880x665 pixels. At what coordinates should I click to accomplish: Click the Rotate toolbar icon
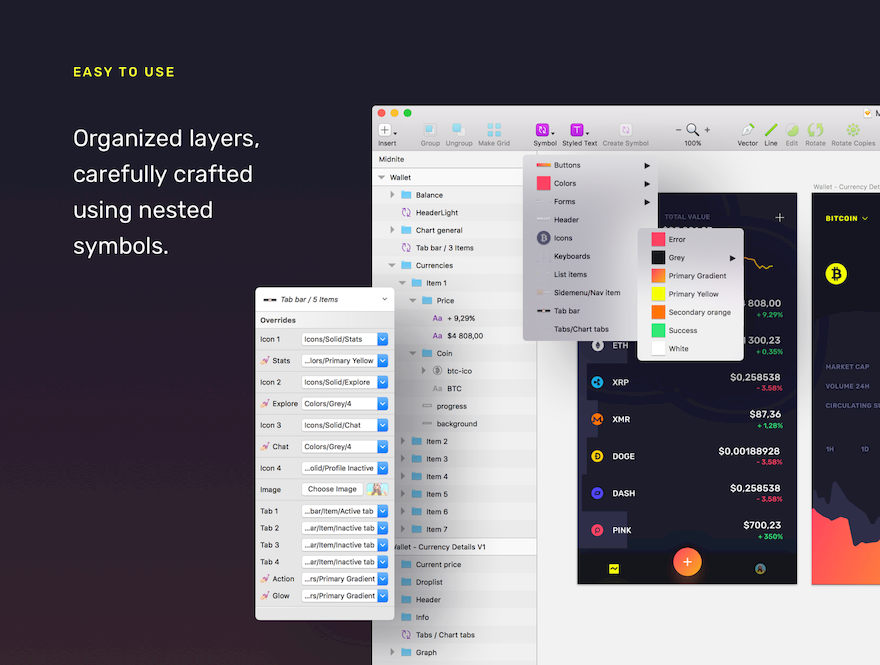(x=815, y=130)
